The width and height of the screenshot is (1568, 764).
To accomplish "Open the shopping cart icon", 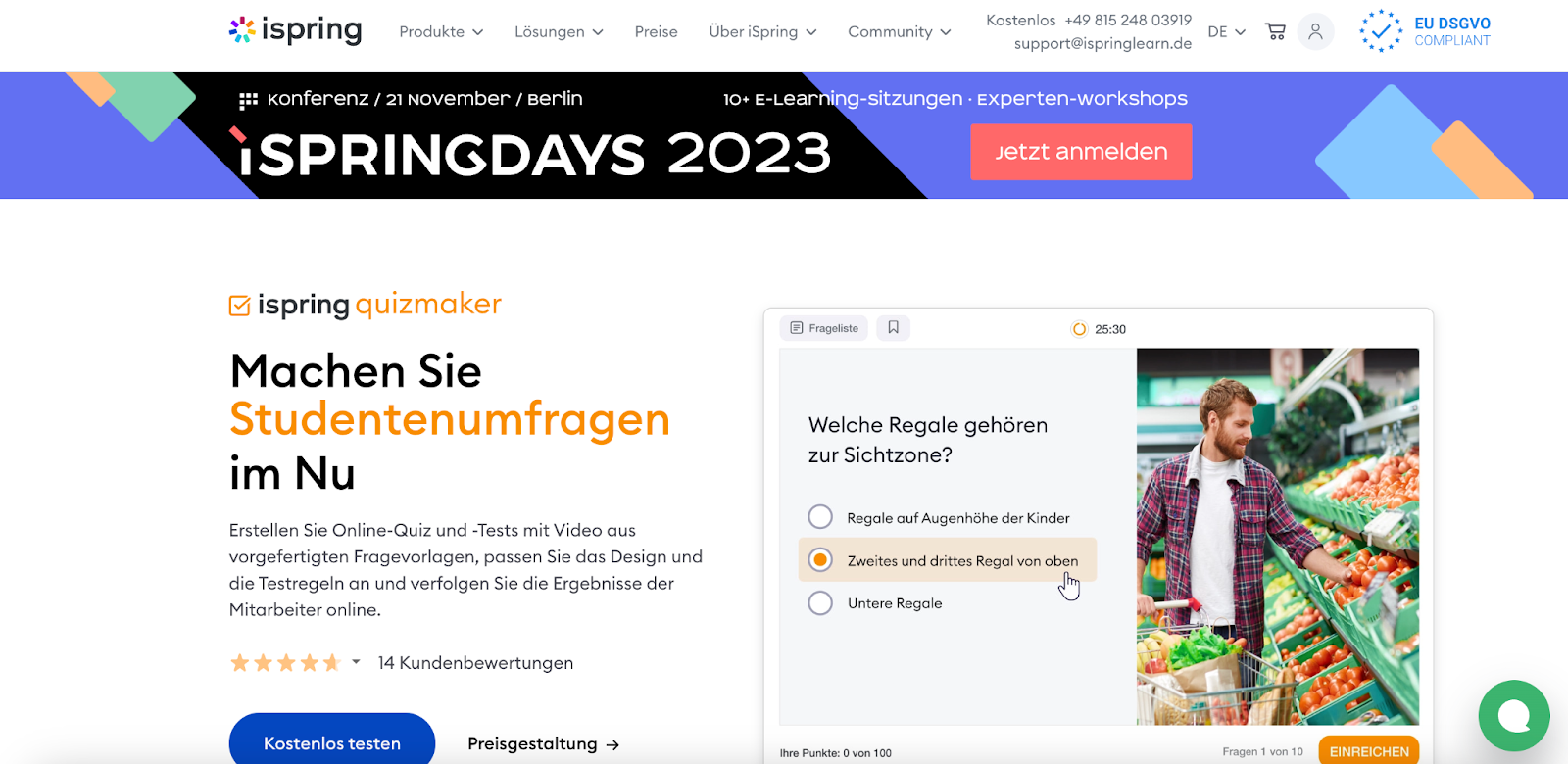I will pyautogui.click(x=1275, y=31).
